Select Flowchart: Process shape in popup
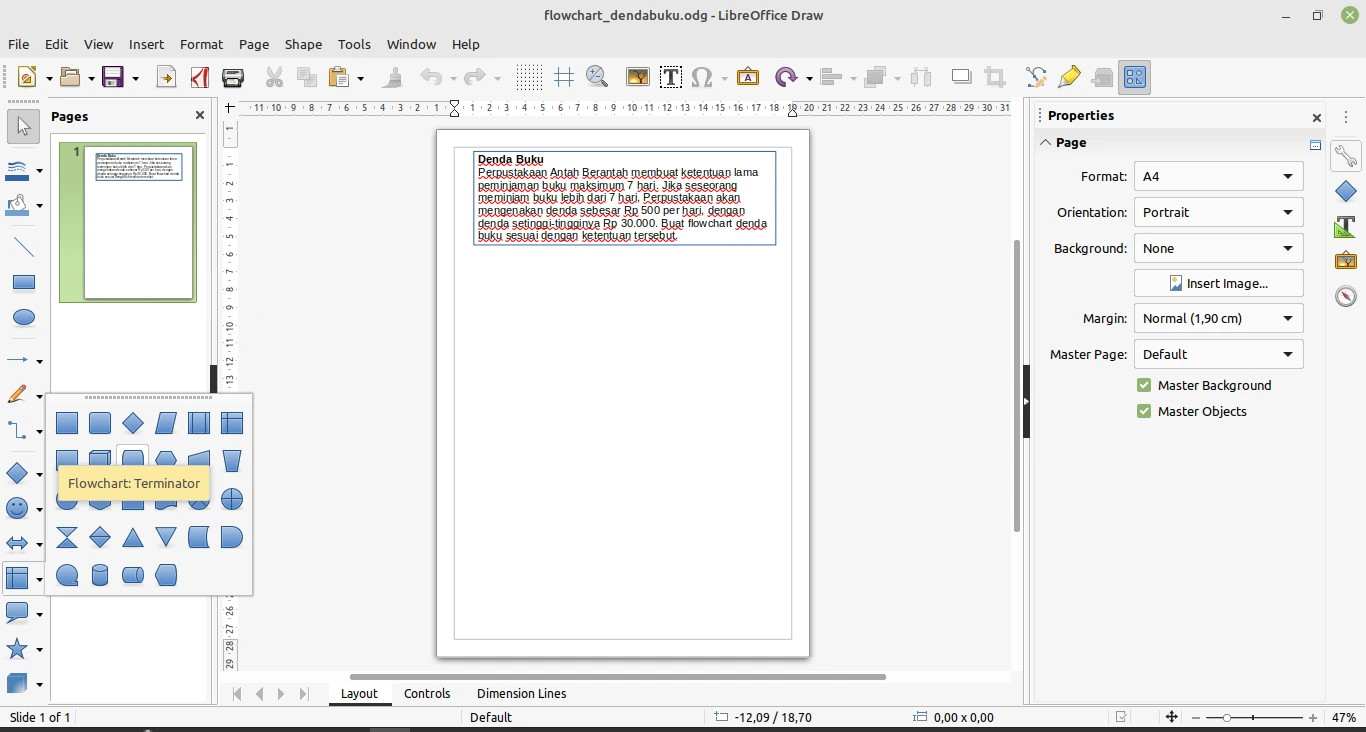Screen dimensions: 1366x732 click(67, 423)
